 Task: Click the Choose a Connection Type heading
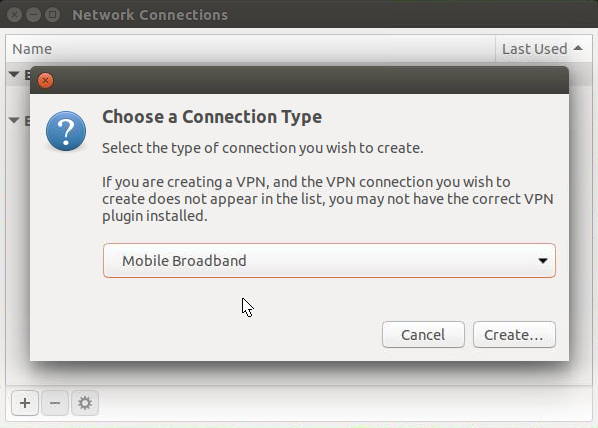point(212,117)
